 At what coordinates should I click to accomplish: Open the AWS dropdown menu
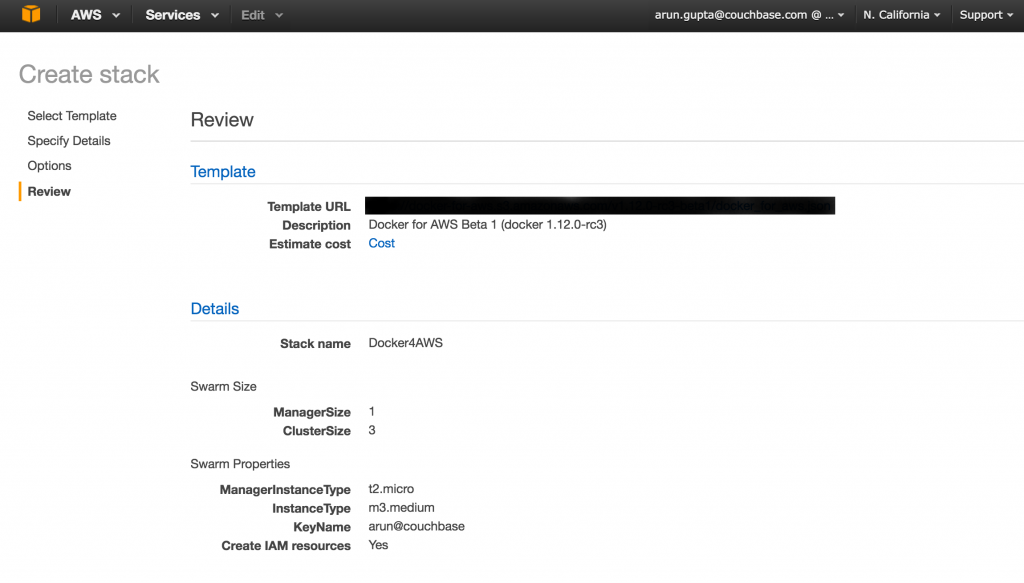coord(95,15)
